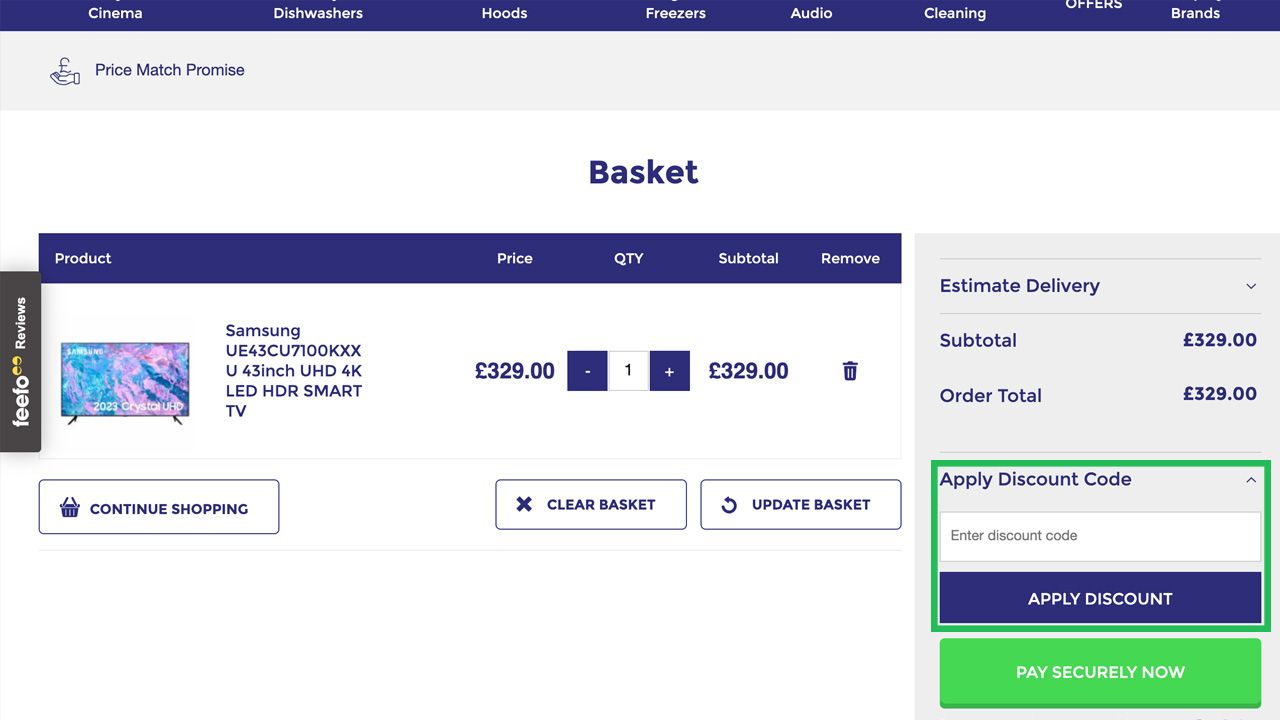Open the Hoods menu item

click(504, 13)
